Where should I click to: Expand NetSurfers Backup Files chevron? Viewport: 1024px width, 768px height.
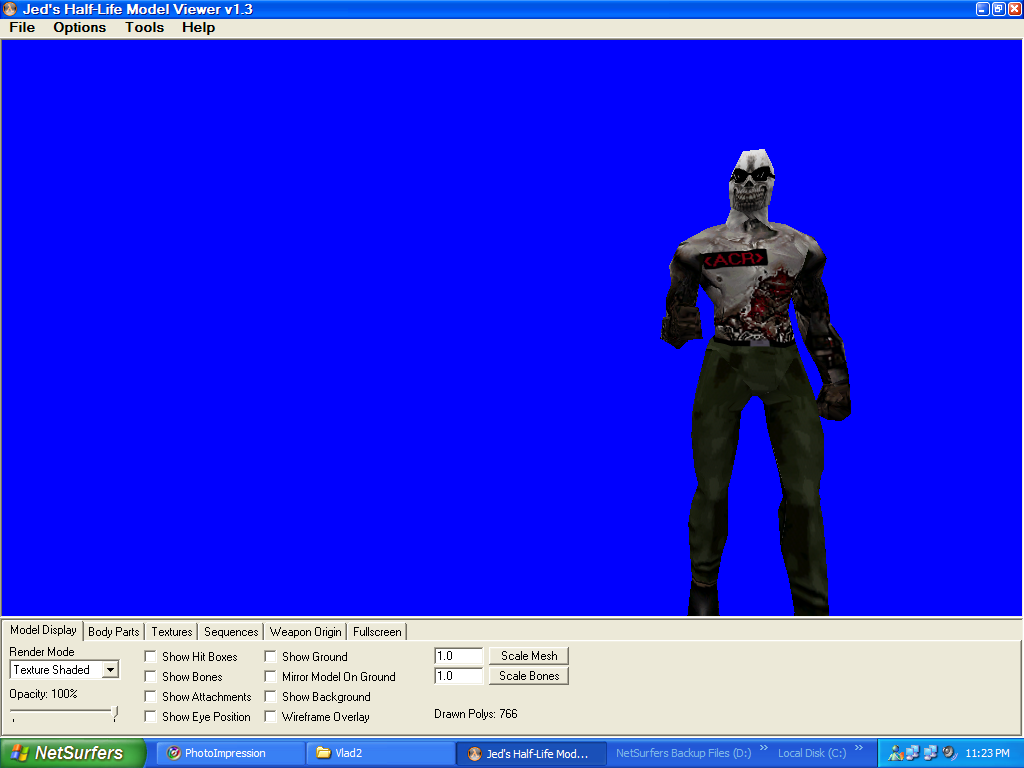[x=763, y=748]
